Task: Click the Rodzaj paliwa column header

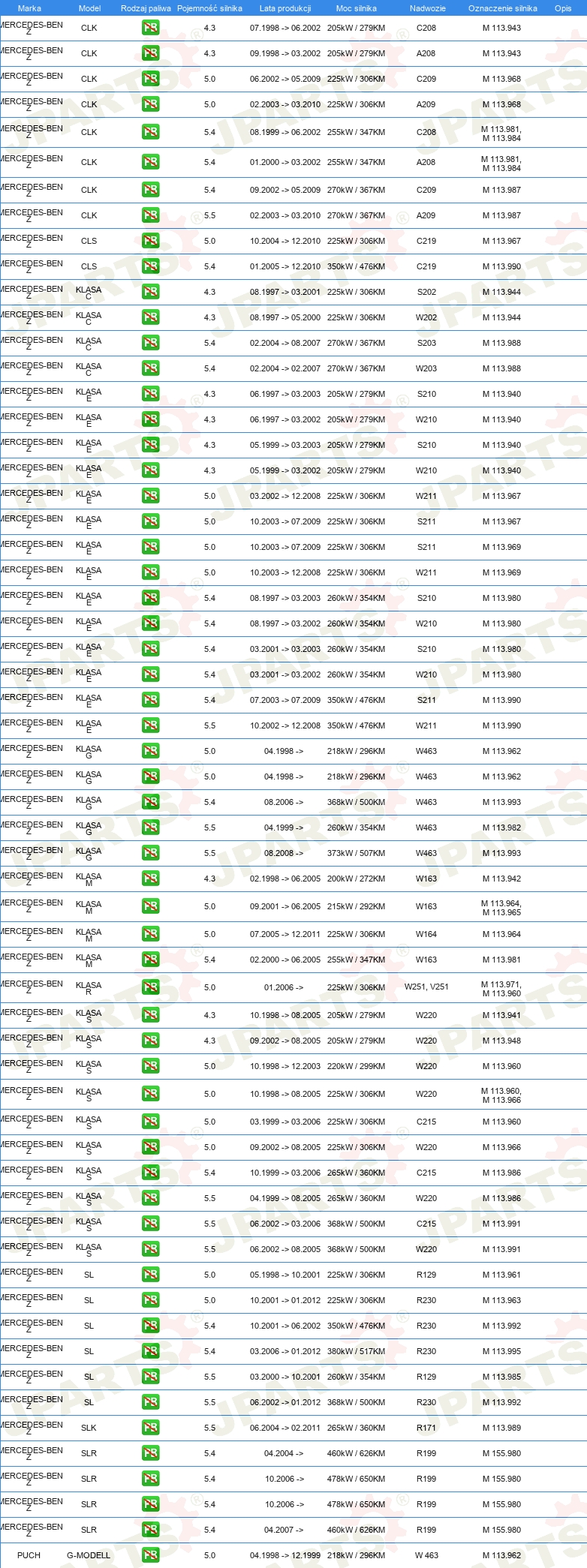Action: click(x=146, y=8)
